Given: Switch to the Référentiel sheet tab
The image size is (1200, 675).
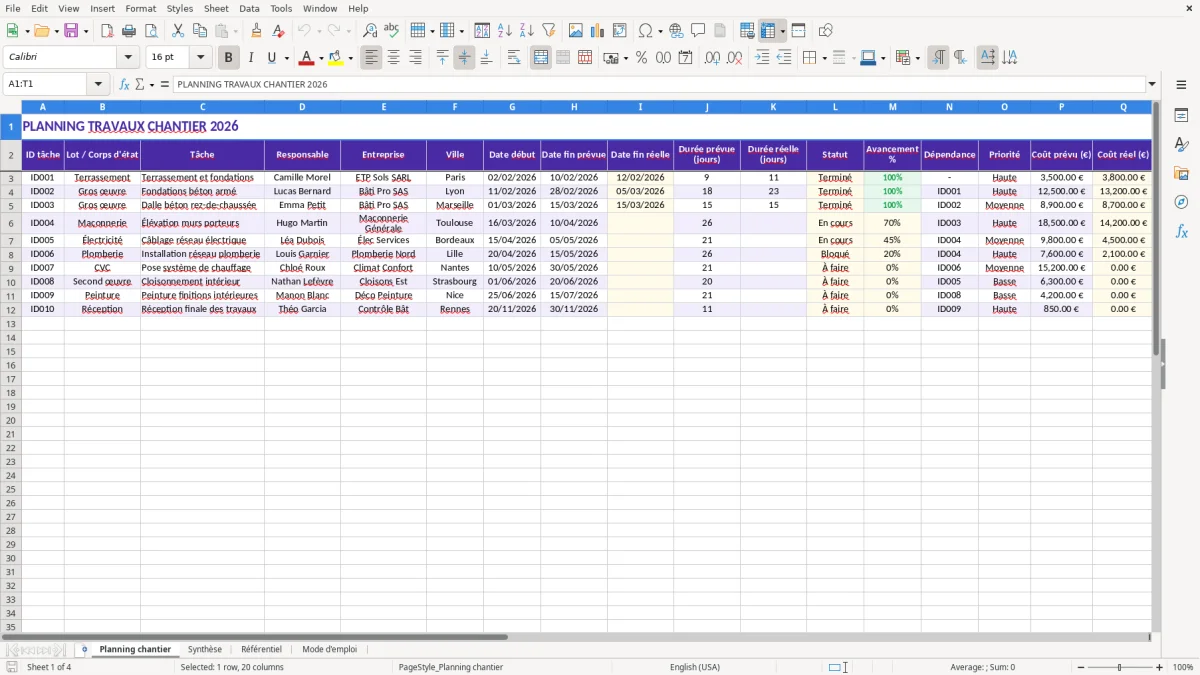Looking at the screenshot, I should coord(261,649).
